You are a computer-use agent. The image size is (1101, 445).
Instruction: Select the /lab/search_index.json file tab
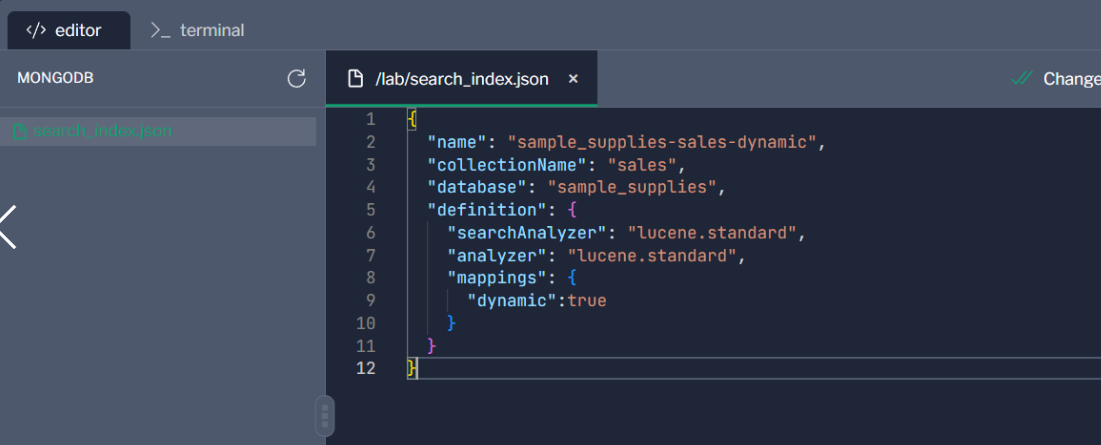click(461, 79)
